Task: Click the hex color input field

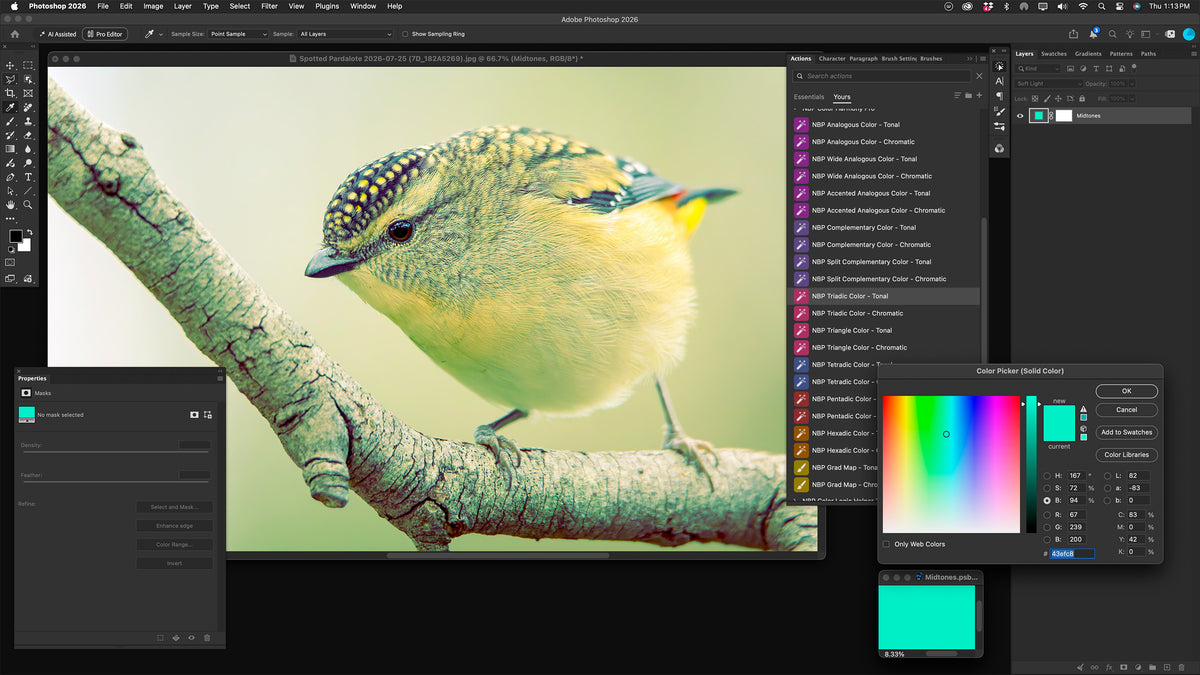Action: [1072, 553]
